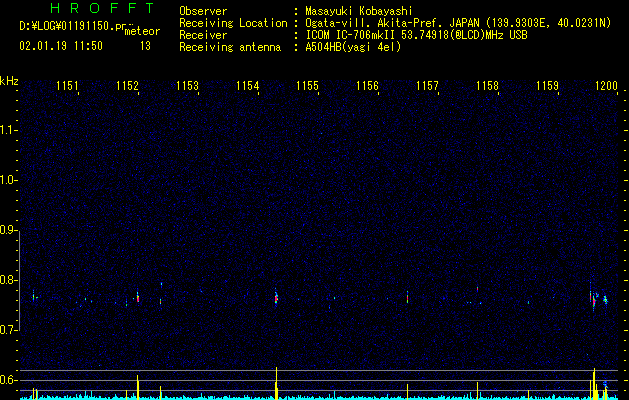Click the 1158 time axis label
Screen dimensions: 629x400
pyautogui.click(x=487, y=86)
